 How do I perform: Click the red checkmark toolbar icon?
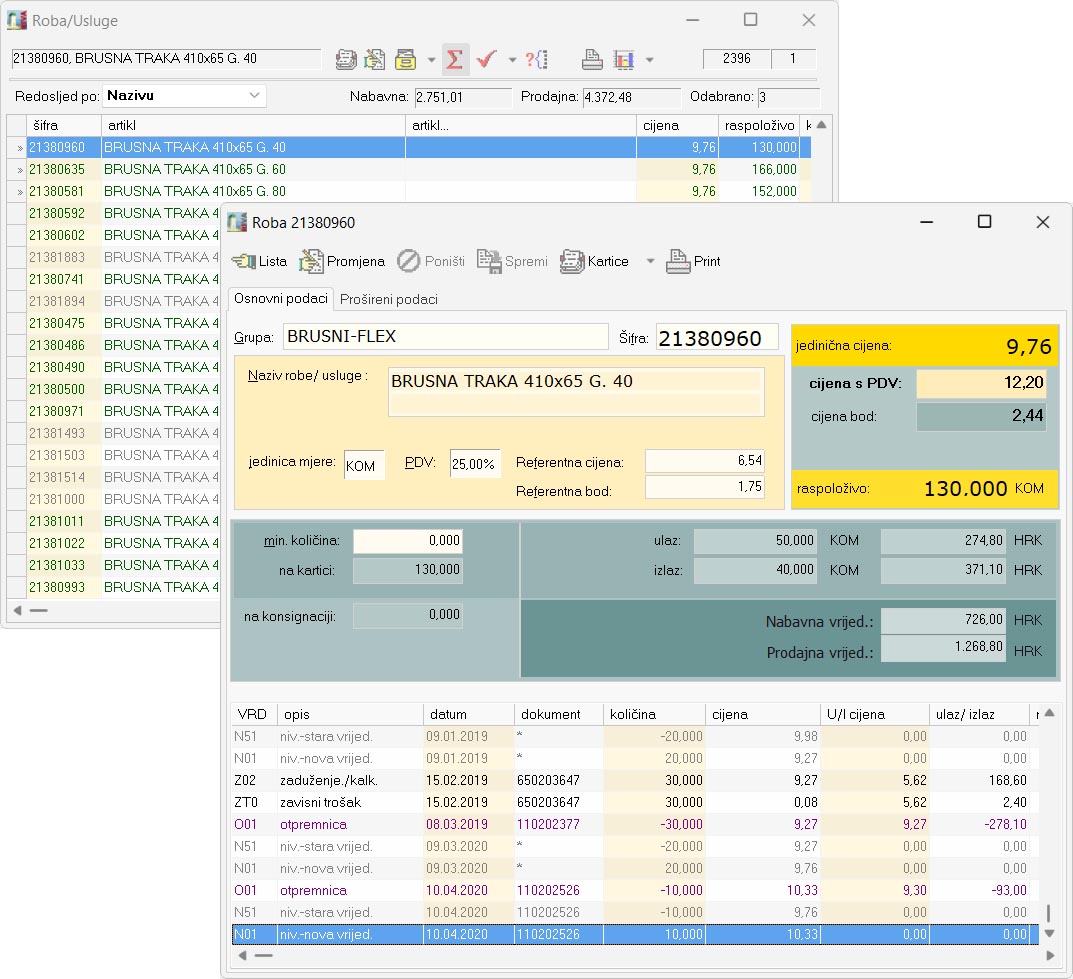click(x=487, y=59)
